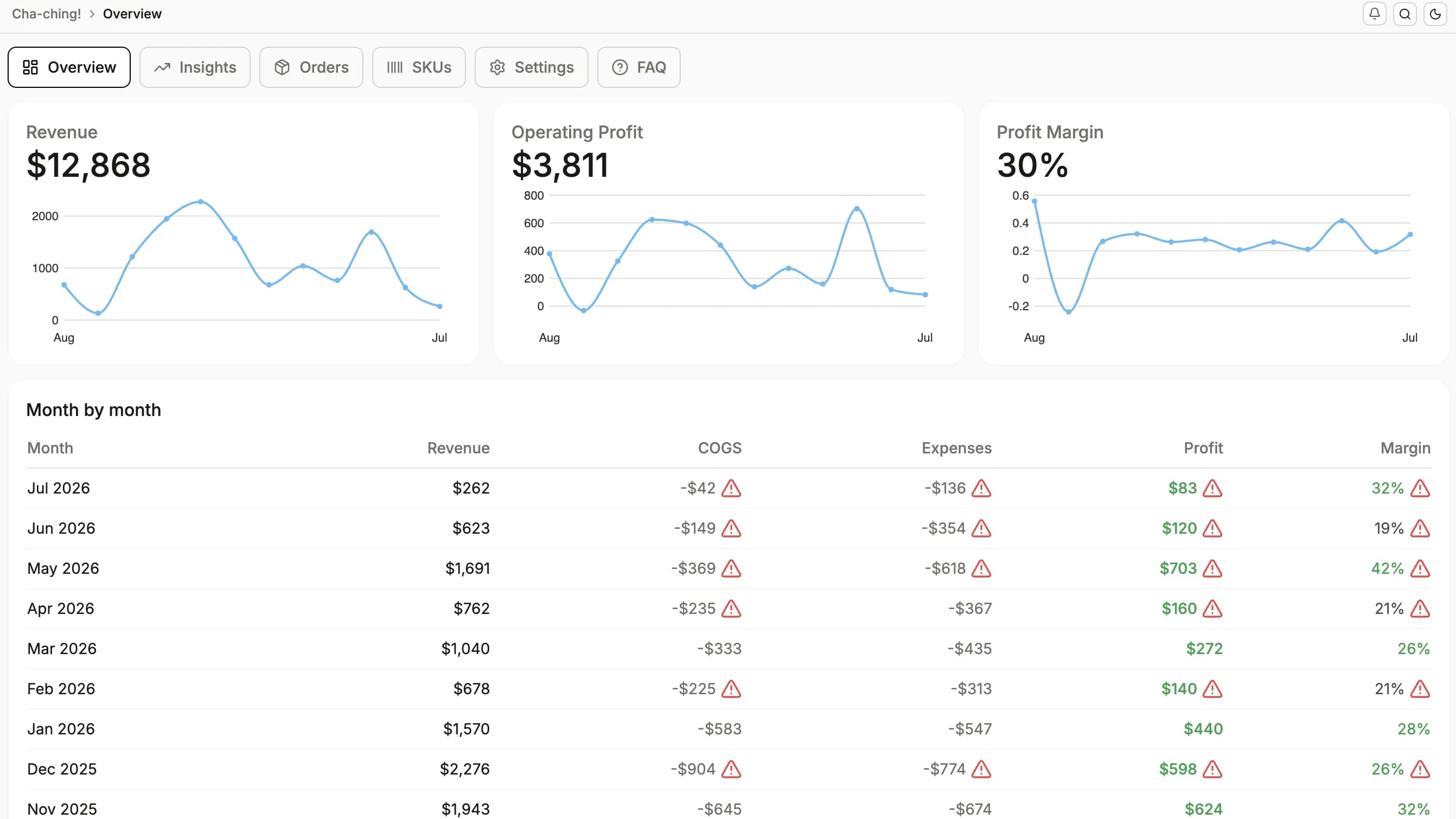Click the Month by month heading
Image resolution: width=1456 pixels, height=819 pixels.
(94, 410)
